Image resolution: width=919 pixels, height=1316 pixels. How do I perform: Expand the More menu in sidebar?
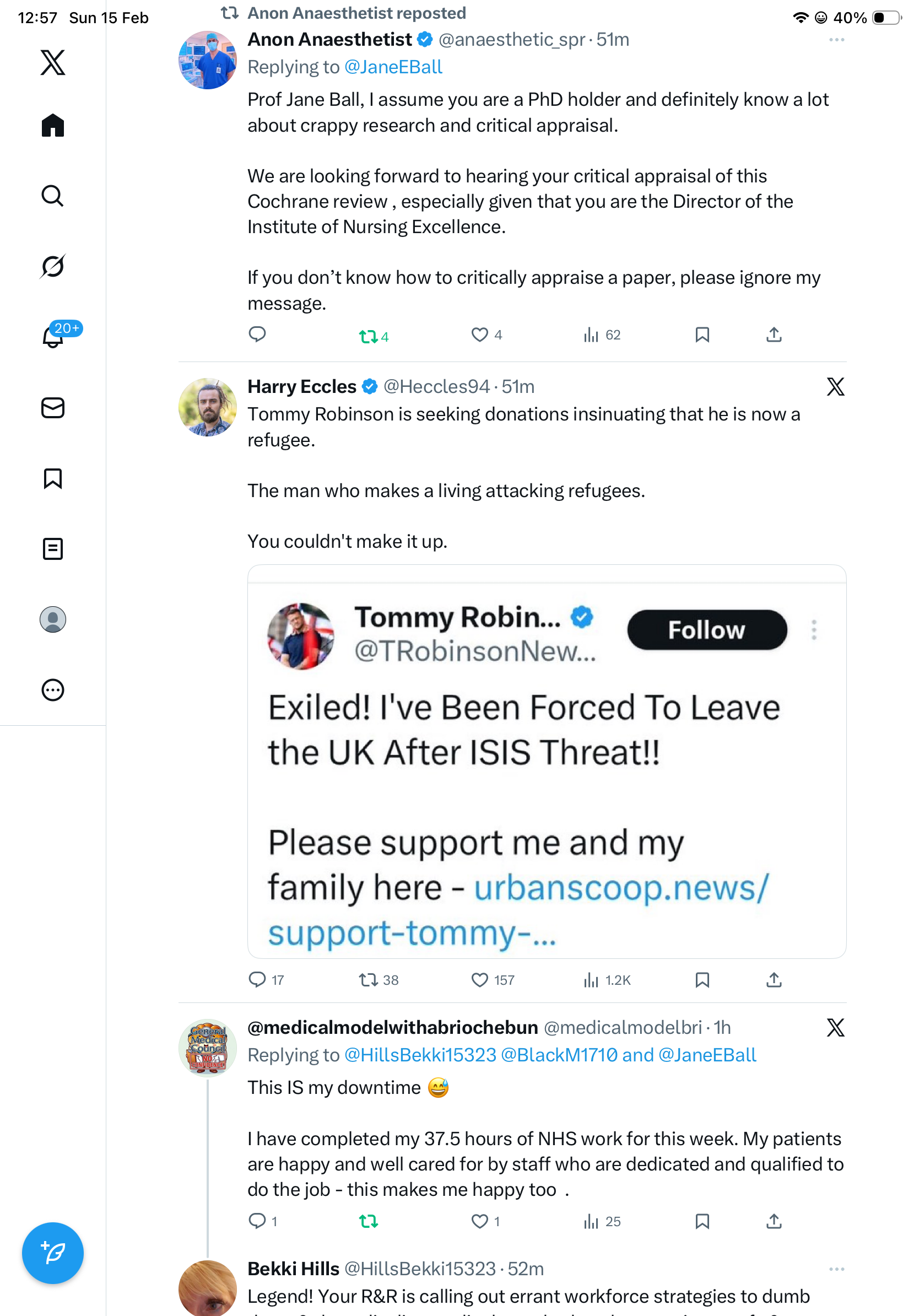(x=53, y=690)
